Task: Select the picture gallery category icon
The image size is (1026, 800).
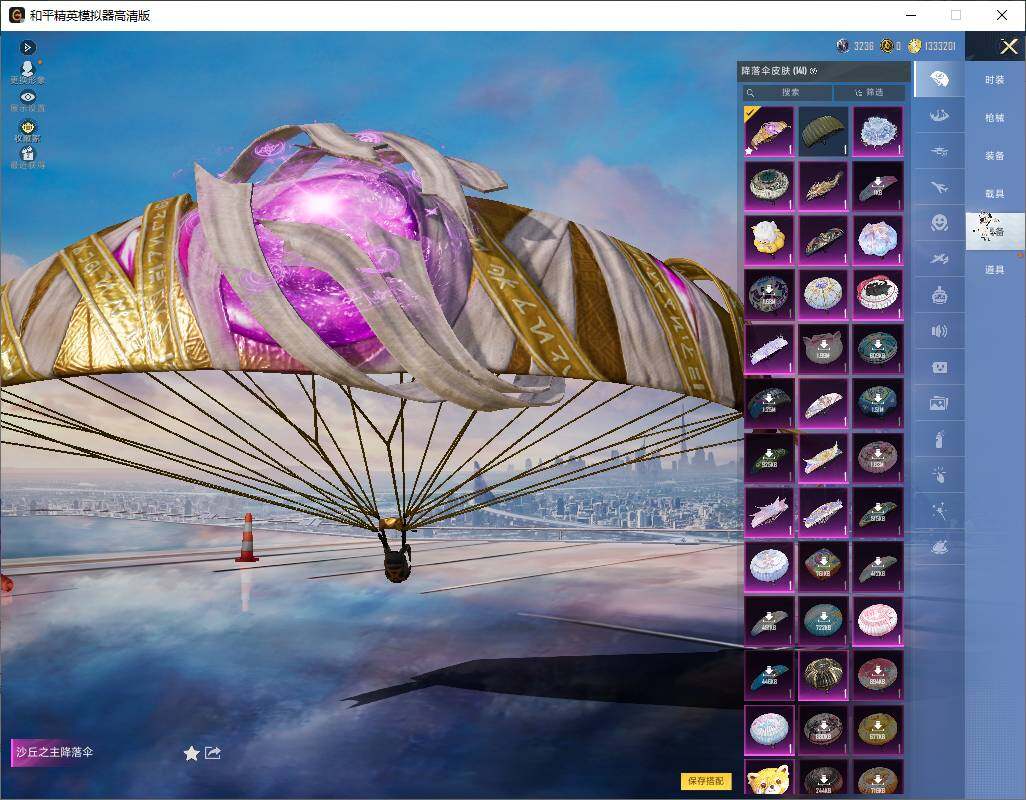Action: [939, 404]
